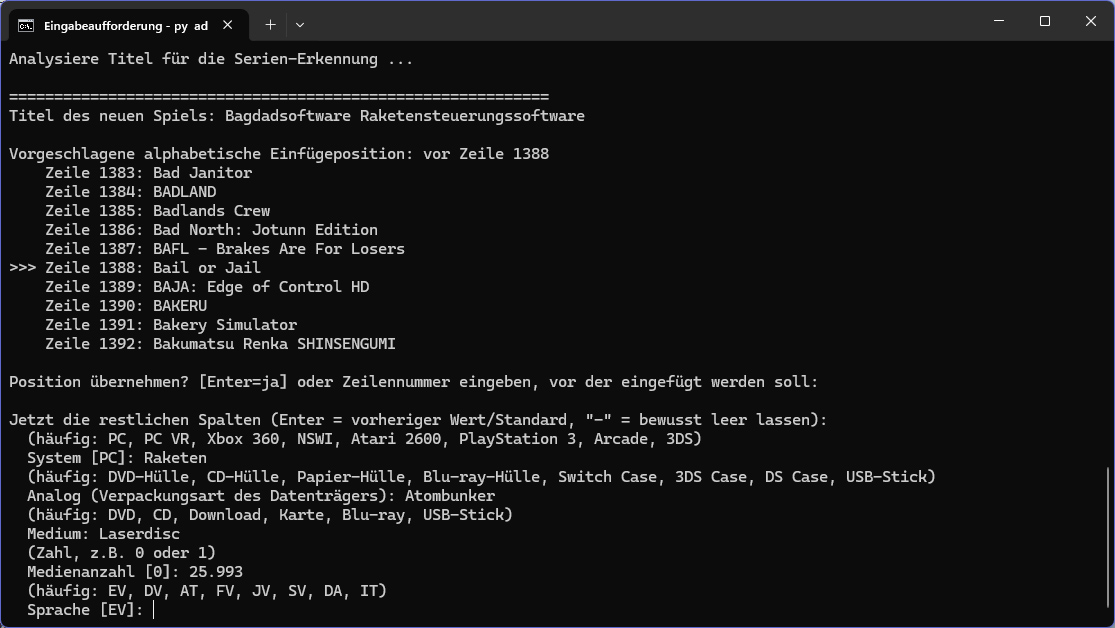Click the BAJA: Edge of Control HD line
The image size is (1115, 628).
(x=207, y=287)
